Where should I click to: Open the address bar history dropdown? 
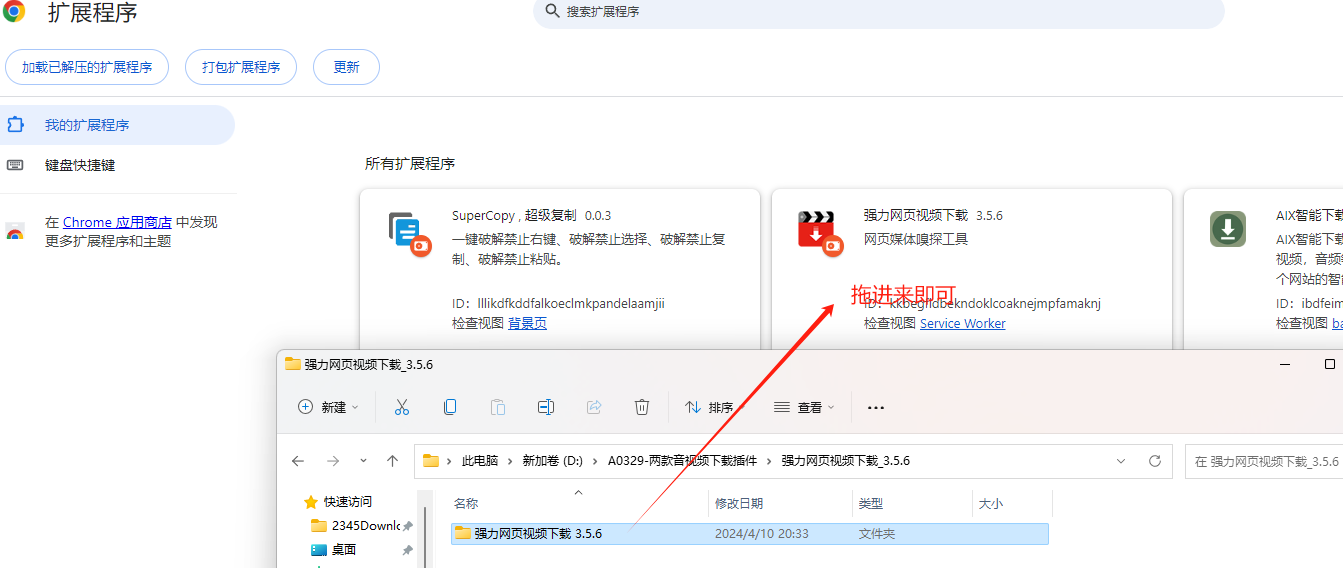[1121, 461]
